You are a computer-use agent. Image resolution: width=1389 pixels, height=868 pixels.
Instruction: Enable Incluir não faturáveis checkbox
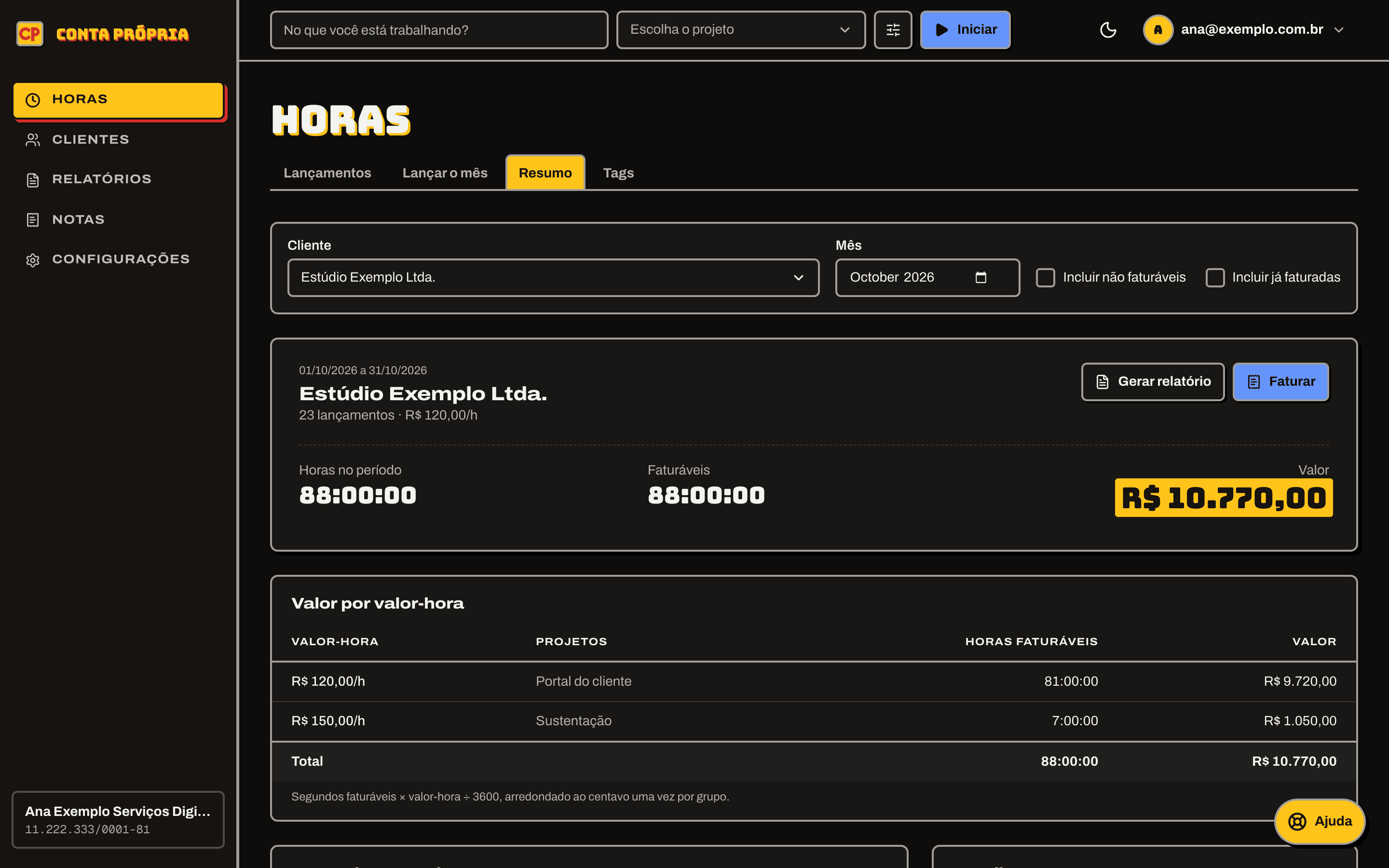pyautogui.click(x=1045, y=277)
